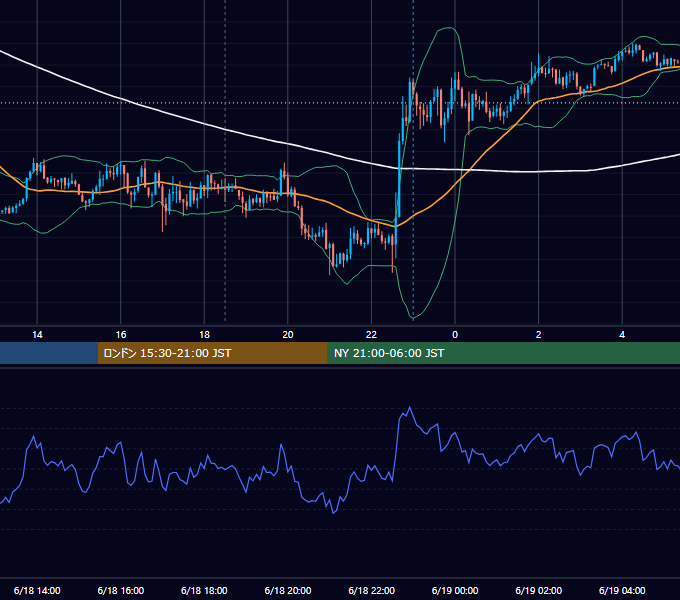Click the 14 hour label on price chart axis

[x=37, y=335]
